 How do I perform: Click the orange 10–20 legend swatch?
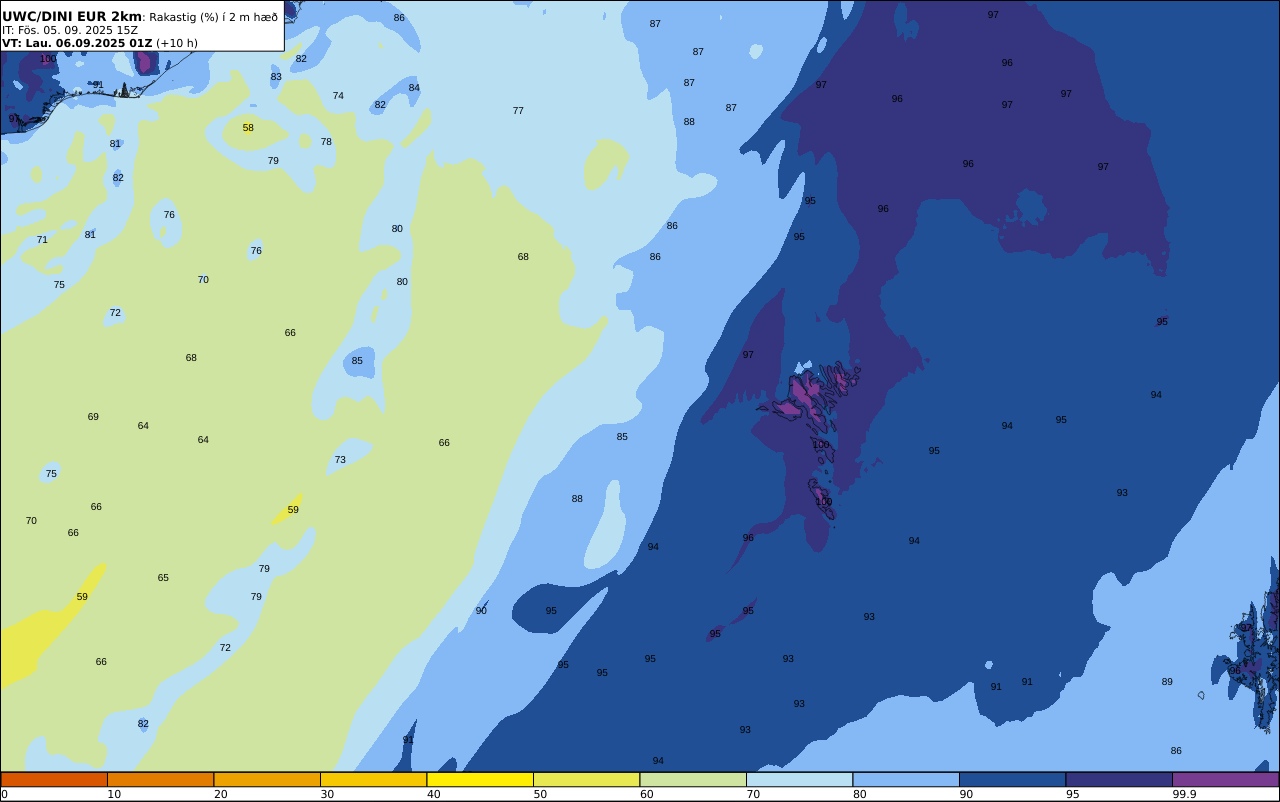[x=161, y=780]
